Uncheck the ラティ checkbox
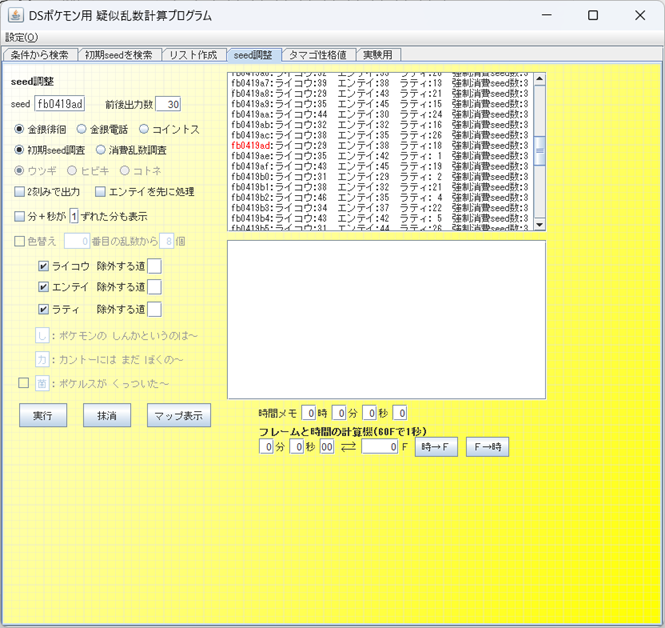This screenshot has height=628, width=665. [43, 309]
